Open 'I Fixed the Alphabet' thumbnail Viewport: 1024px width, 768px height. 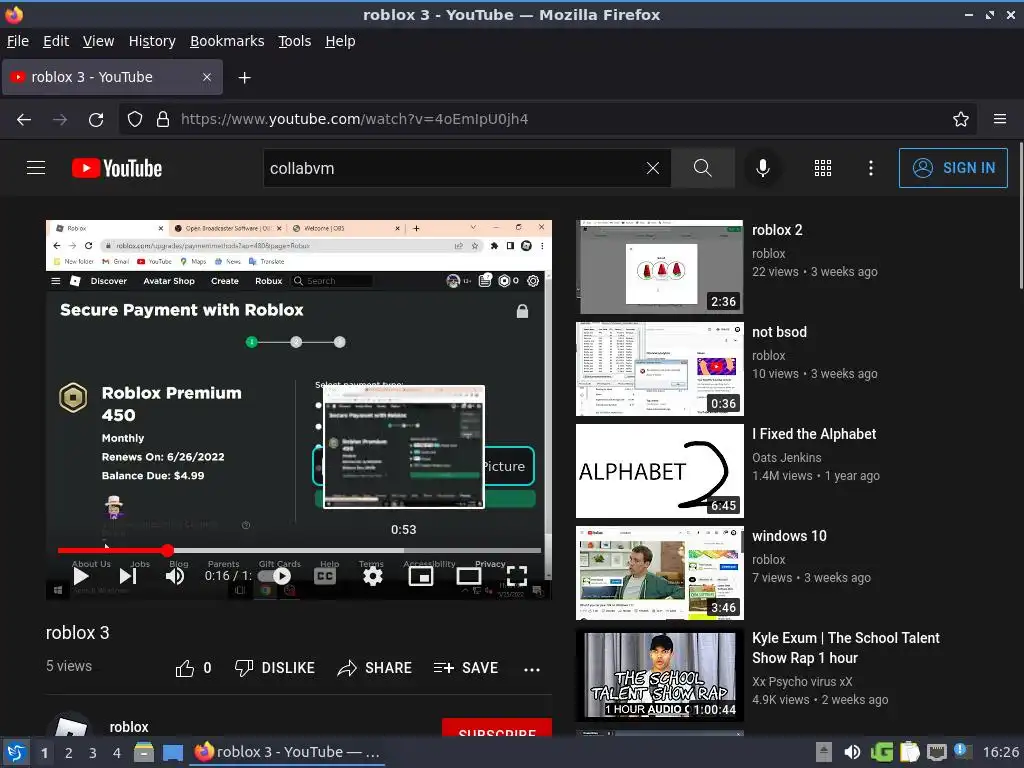[x=660, y=471]
